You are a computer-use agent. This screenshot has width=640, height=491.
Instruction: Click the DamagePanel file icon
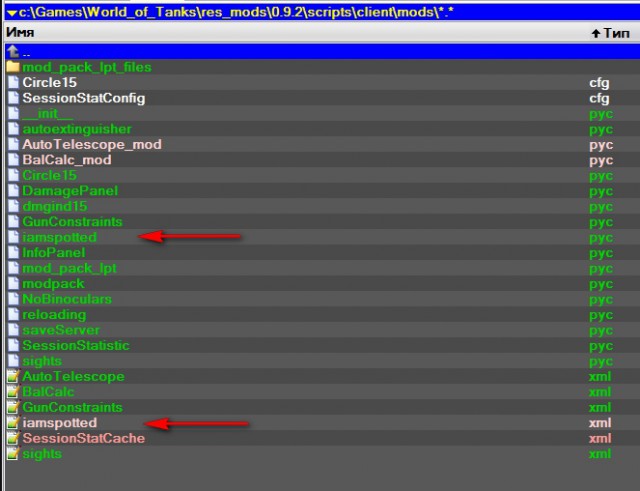coord(13,191)
